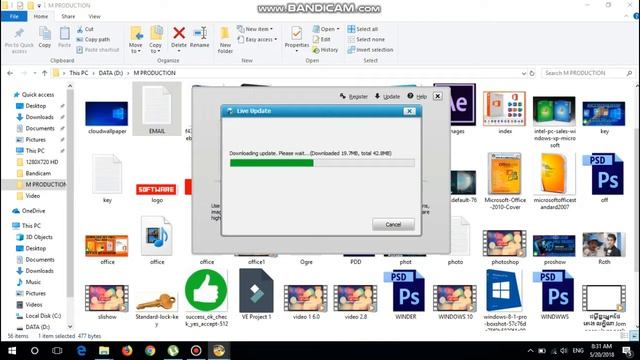Image resolution: width=640 pixels, height=360 pixels.
Task: Click Select all in the ribbon
Action: (362, 29)
